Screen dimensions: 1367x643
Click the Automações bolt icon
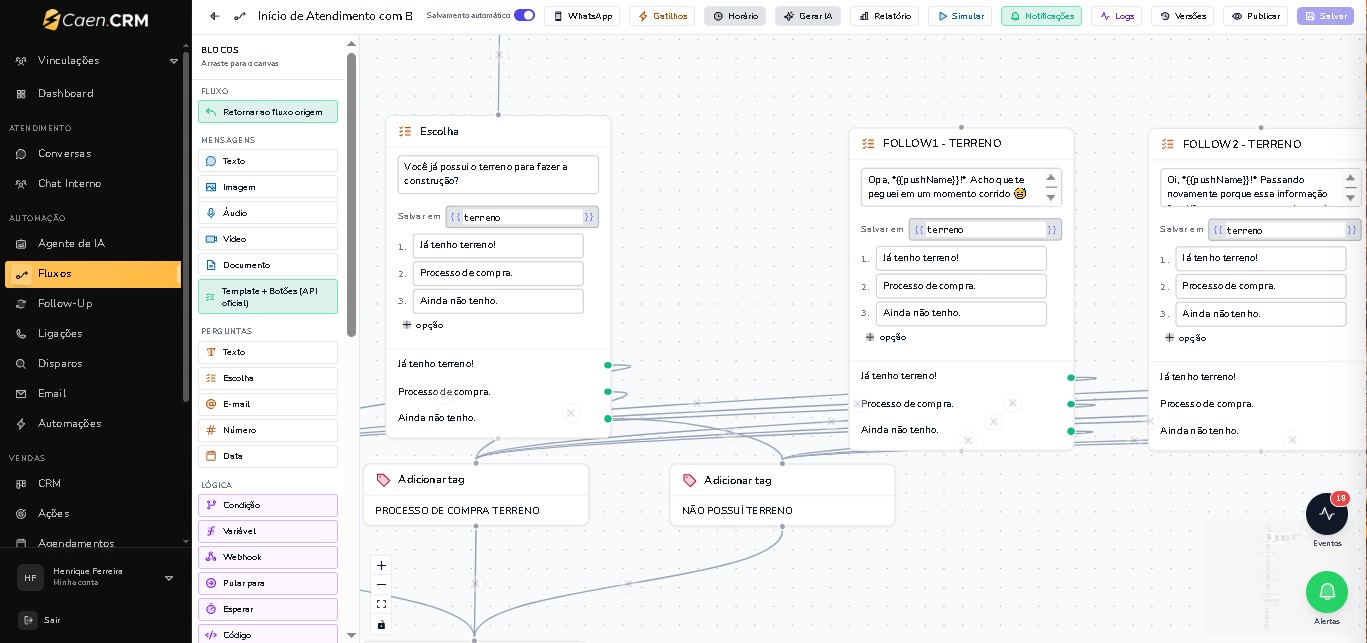pyautogui.click(x=21, y=424)
